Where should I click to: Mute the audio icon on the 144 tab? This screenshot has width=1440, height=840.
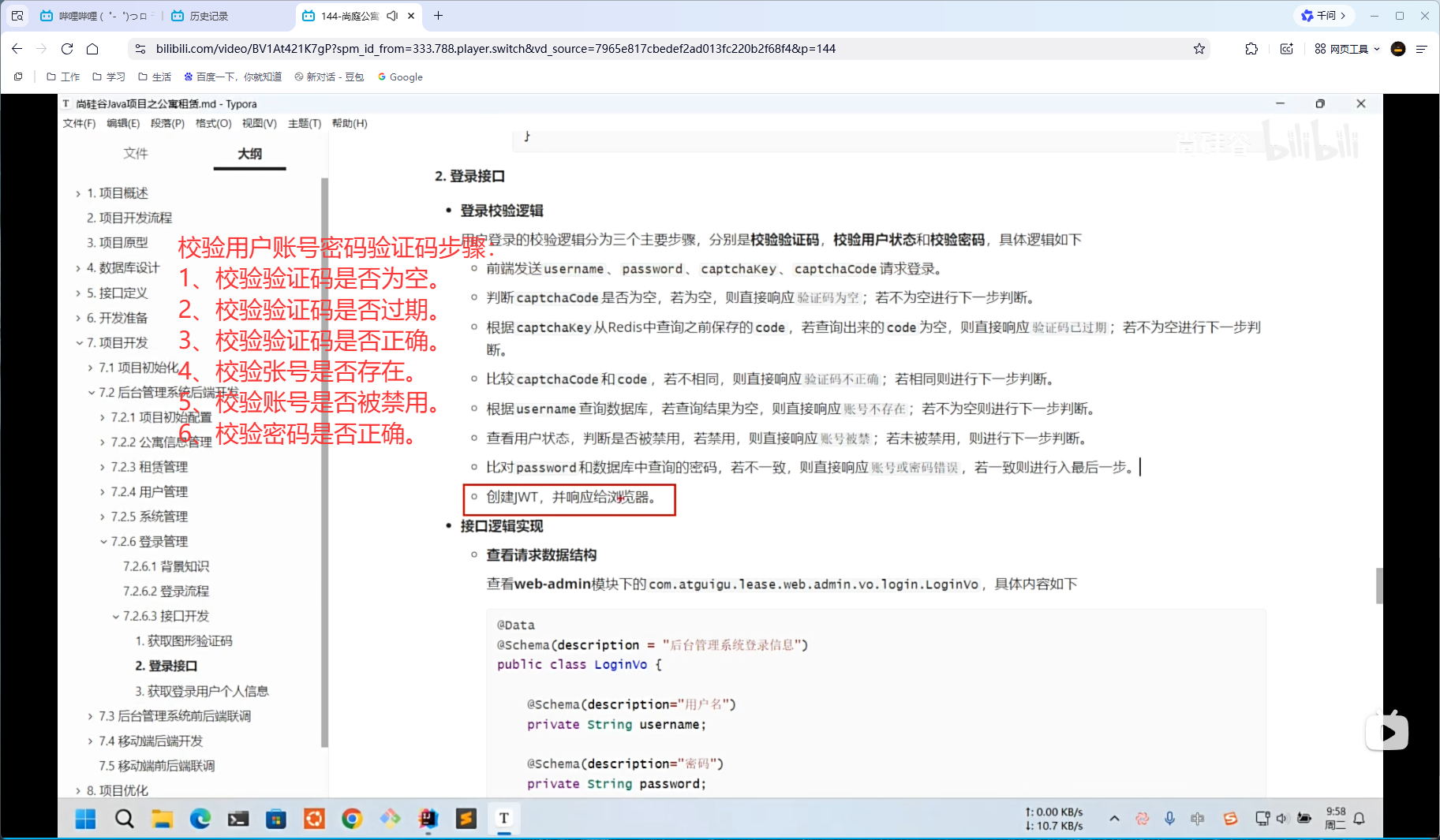click(391, 16)
